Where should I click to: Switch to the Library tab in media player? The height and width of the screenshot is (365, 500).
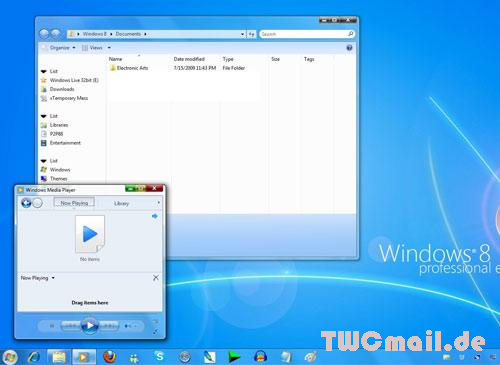point(121,203)
